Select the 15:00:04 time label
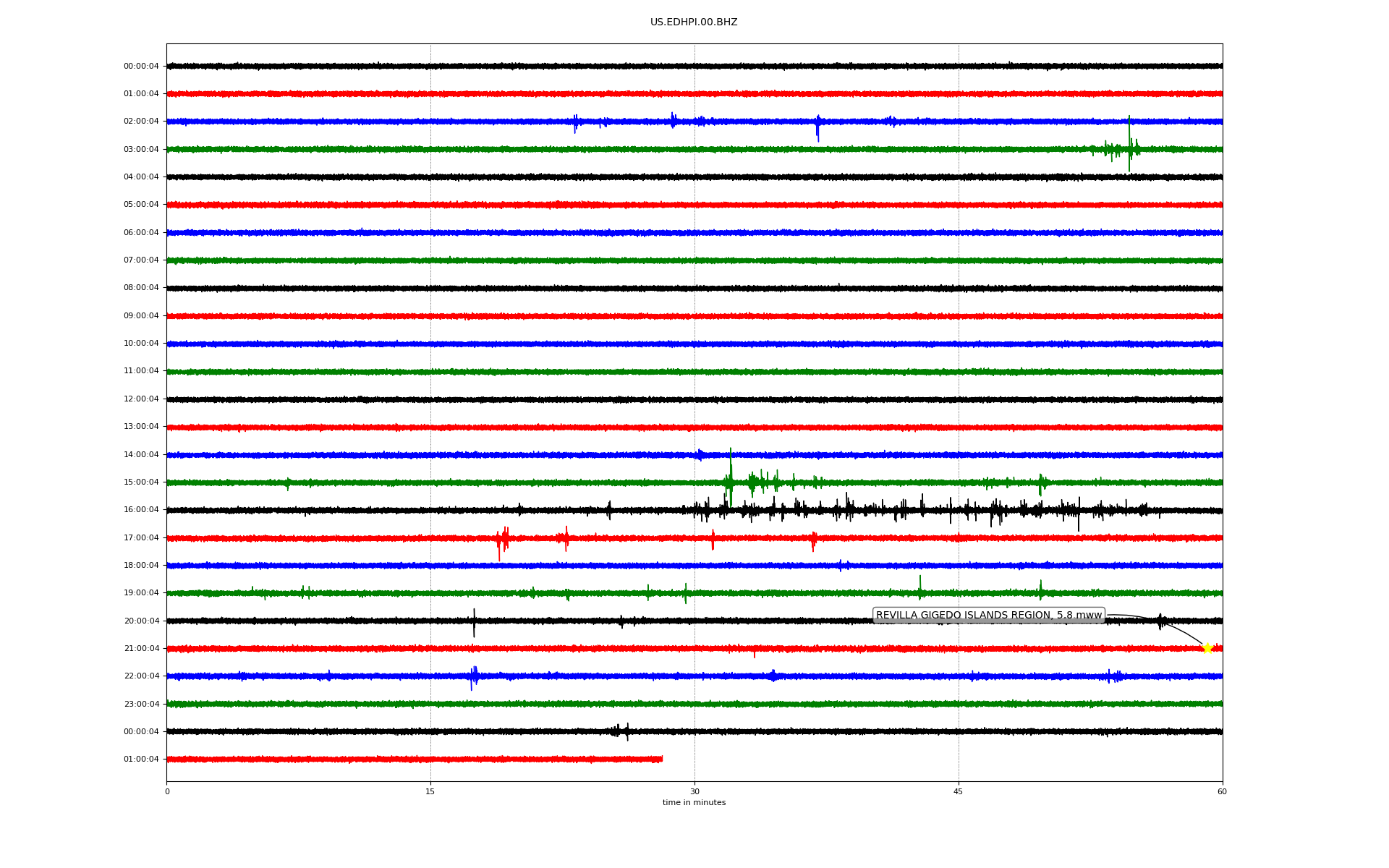Screen dimensions: 1389x868 (141, 482)
